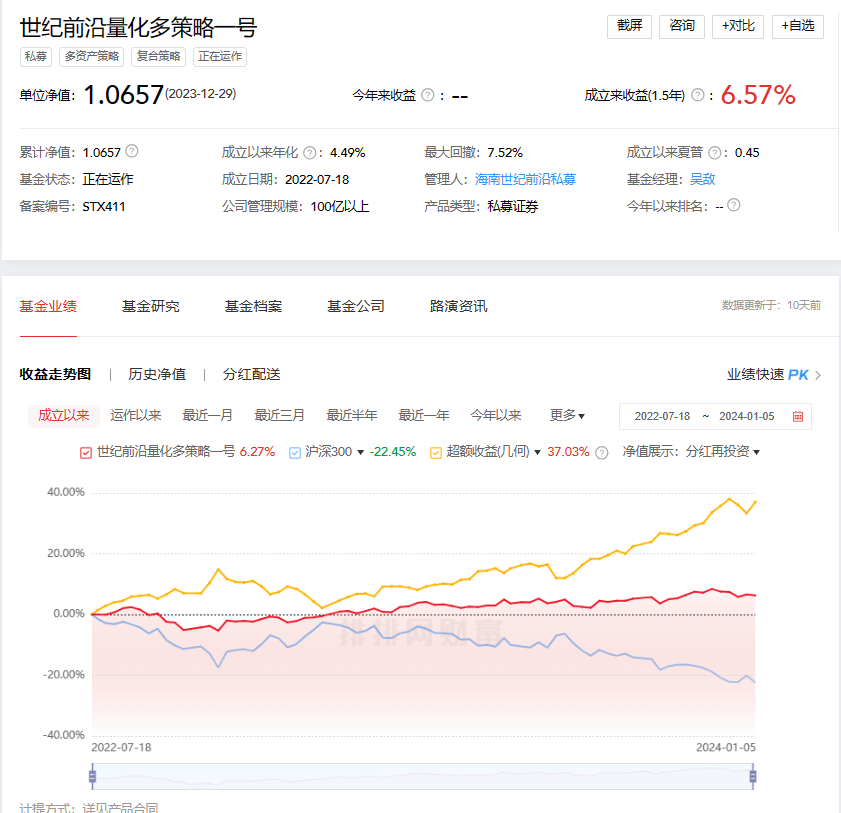Switch to the 基金研究 tab

[151, 306]
